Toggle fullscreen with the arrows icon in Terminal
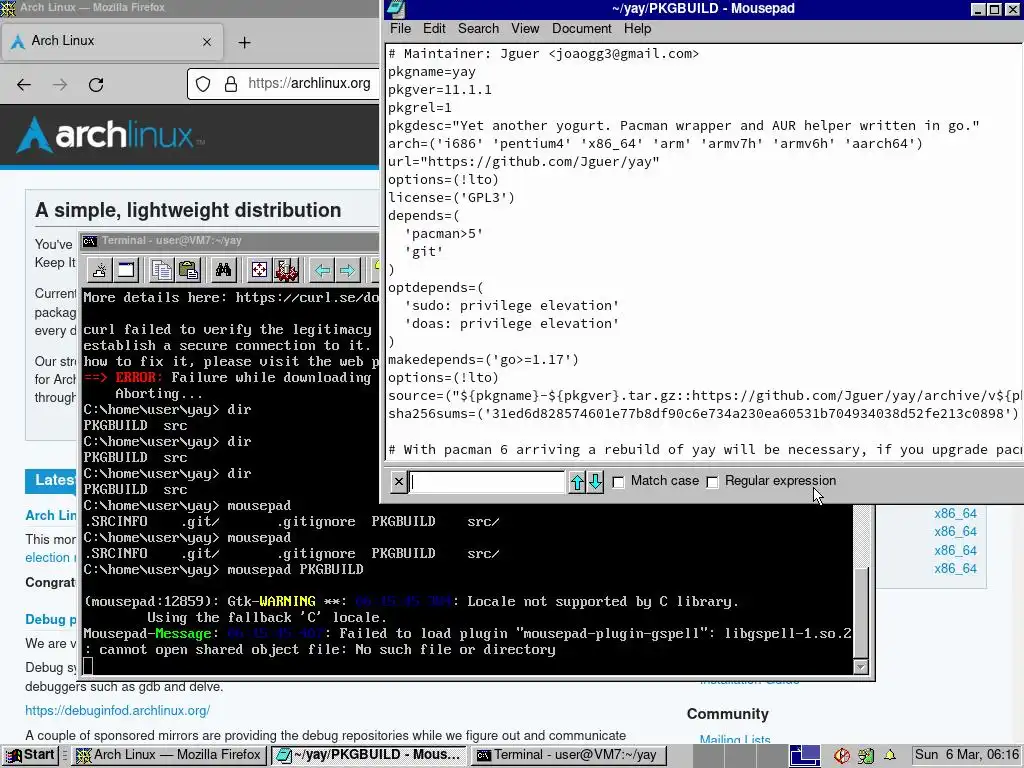Viewport: 1024px width, 768px height. pyautogui.click(x=259, y=270)
